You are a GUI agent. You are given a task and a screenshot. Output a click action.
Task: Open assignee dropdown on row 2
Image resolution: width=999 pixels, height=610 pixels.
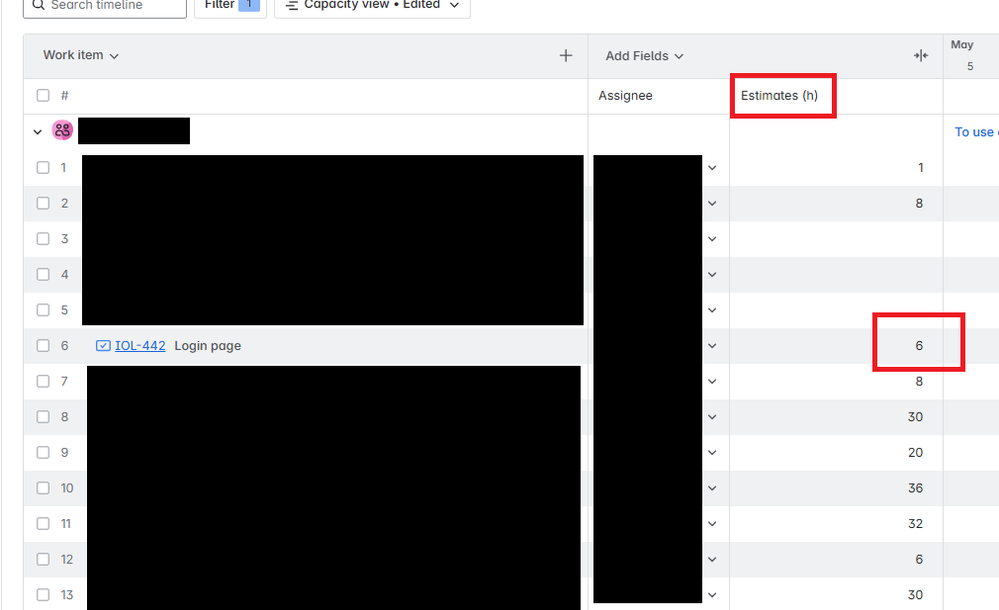(x=712, y=203)
